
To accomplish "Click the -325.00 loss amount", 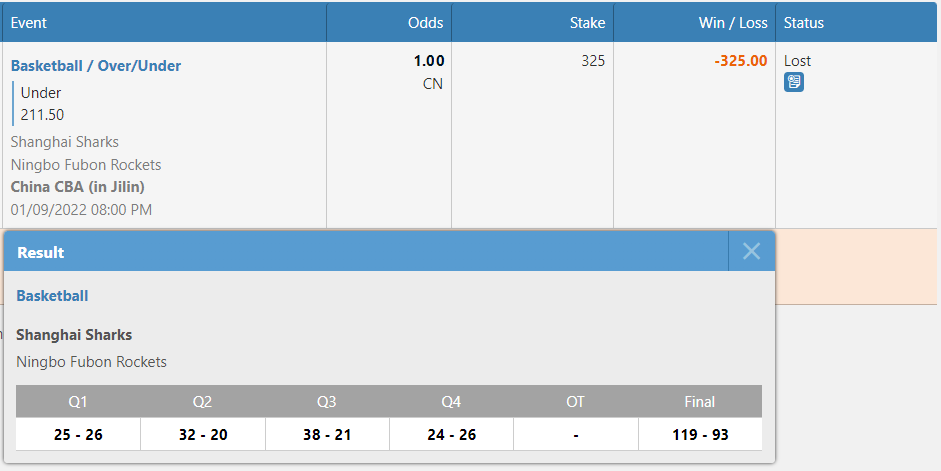I will [740, 61].
